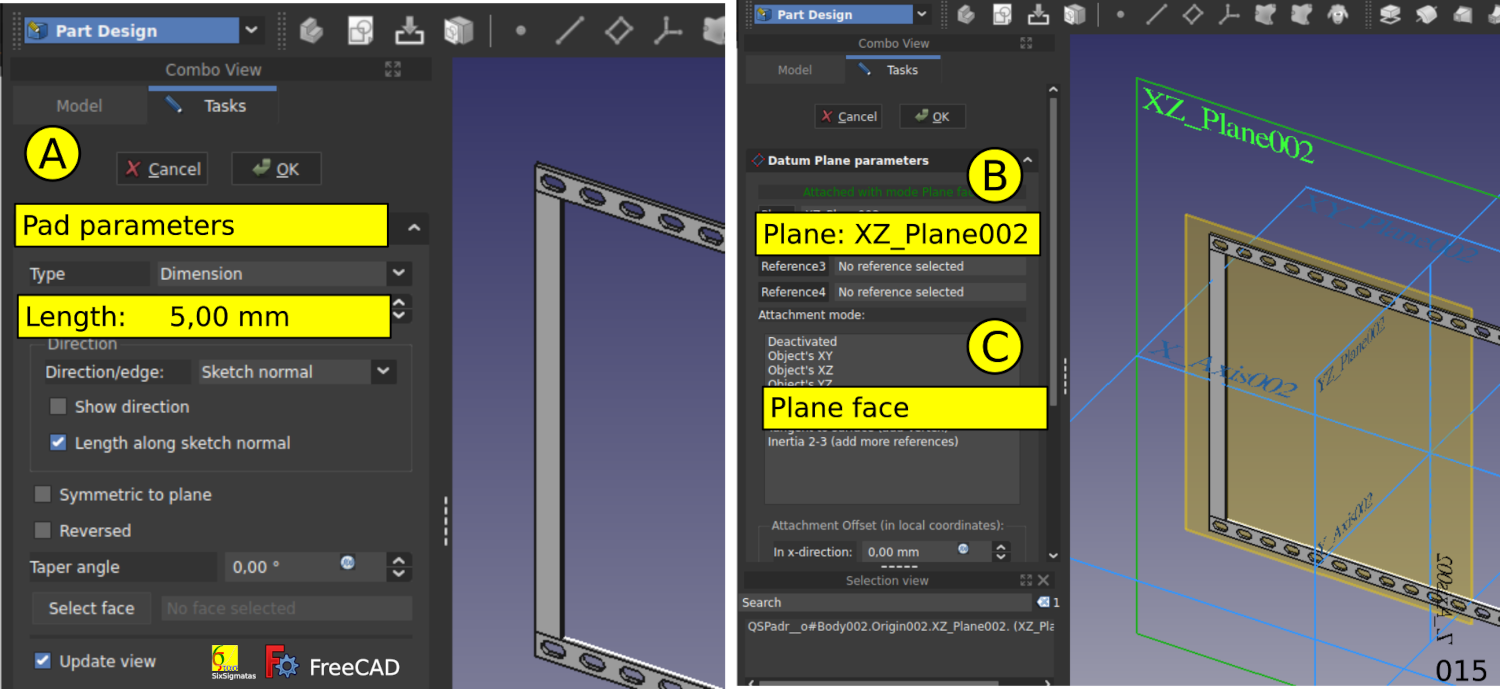Click Map sketch to face icon, left screenshot
Image resolution: width=1500 pixels, height=689 pixels.
(x=458, y=31)
